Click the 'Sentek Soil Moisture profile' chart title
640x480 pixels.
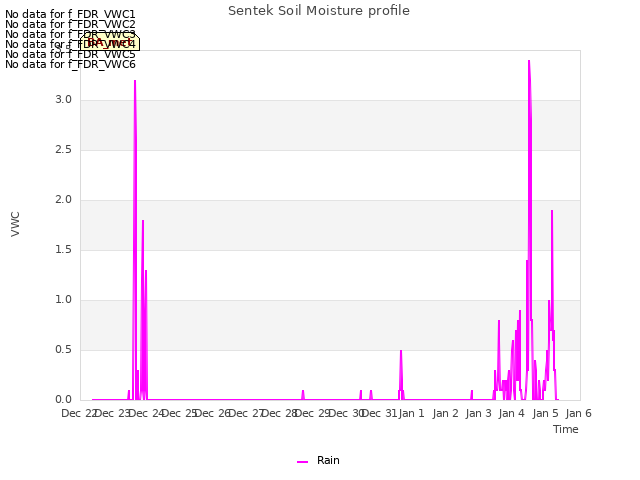[319, 11]
